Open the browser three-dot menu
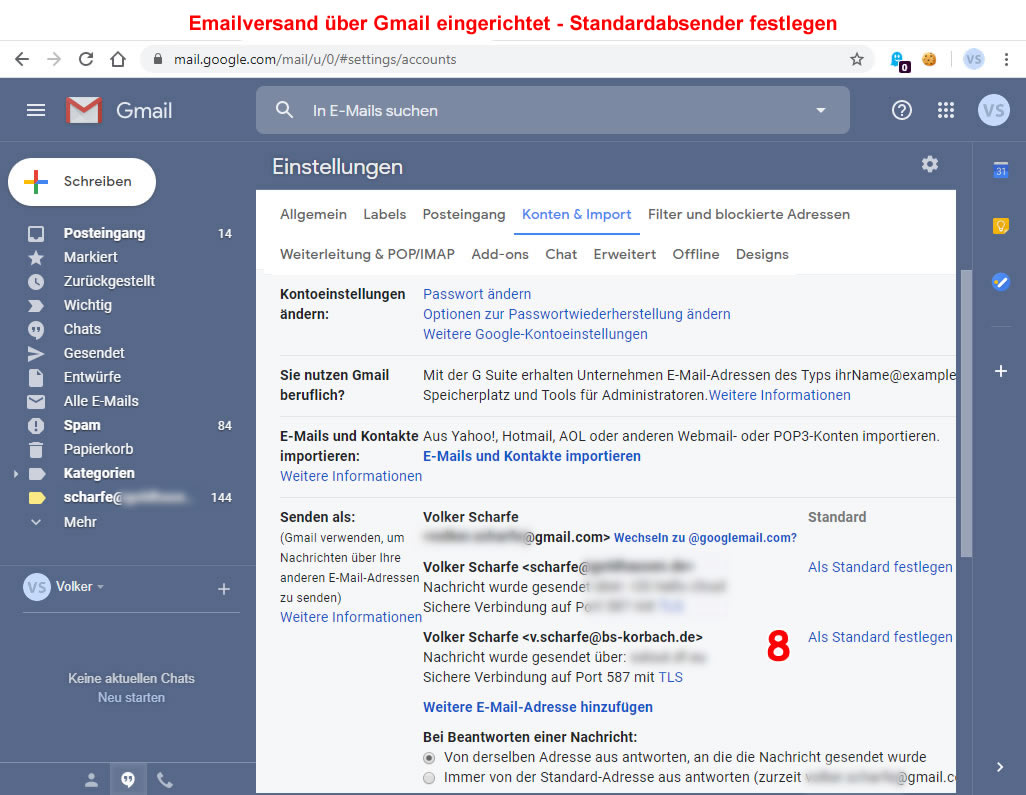 [1006, 60]
